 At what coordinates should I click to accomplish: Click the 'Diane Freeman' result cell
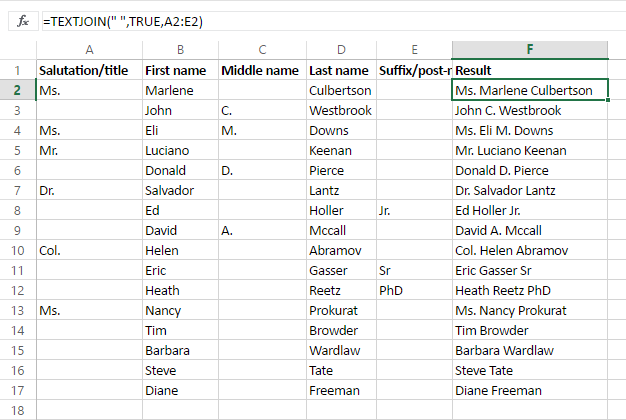pyautogui.click(x=529, y=390)
